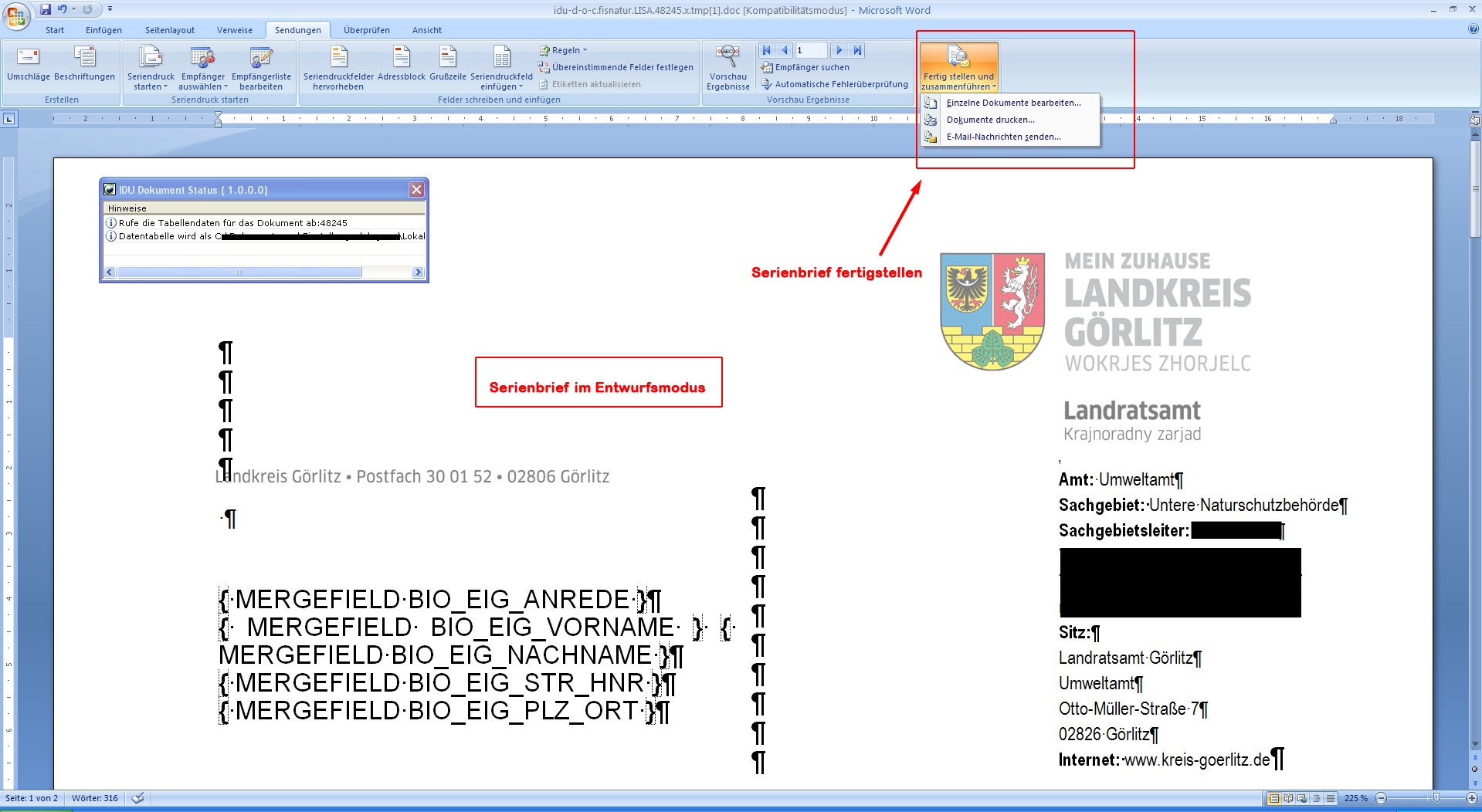Image resolution: width=1482 pixels, height=812 pixels.
Task: Switch to the Seitenlayout tab
Action: click(170, 30)
